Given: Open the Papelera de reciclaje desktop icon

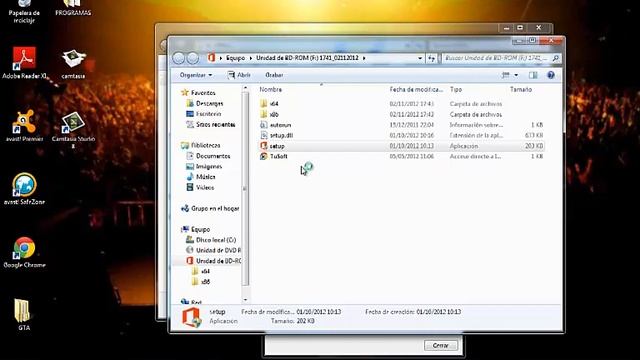Looking at the screenshot, I should (24, 11).
